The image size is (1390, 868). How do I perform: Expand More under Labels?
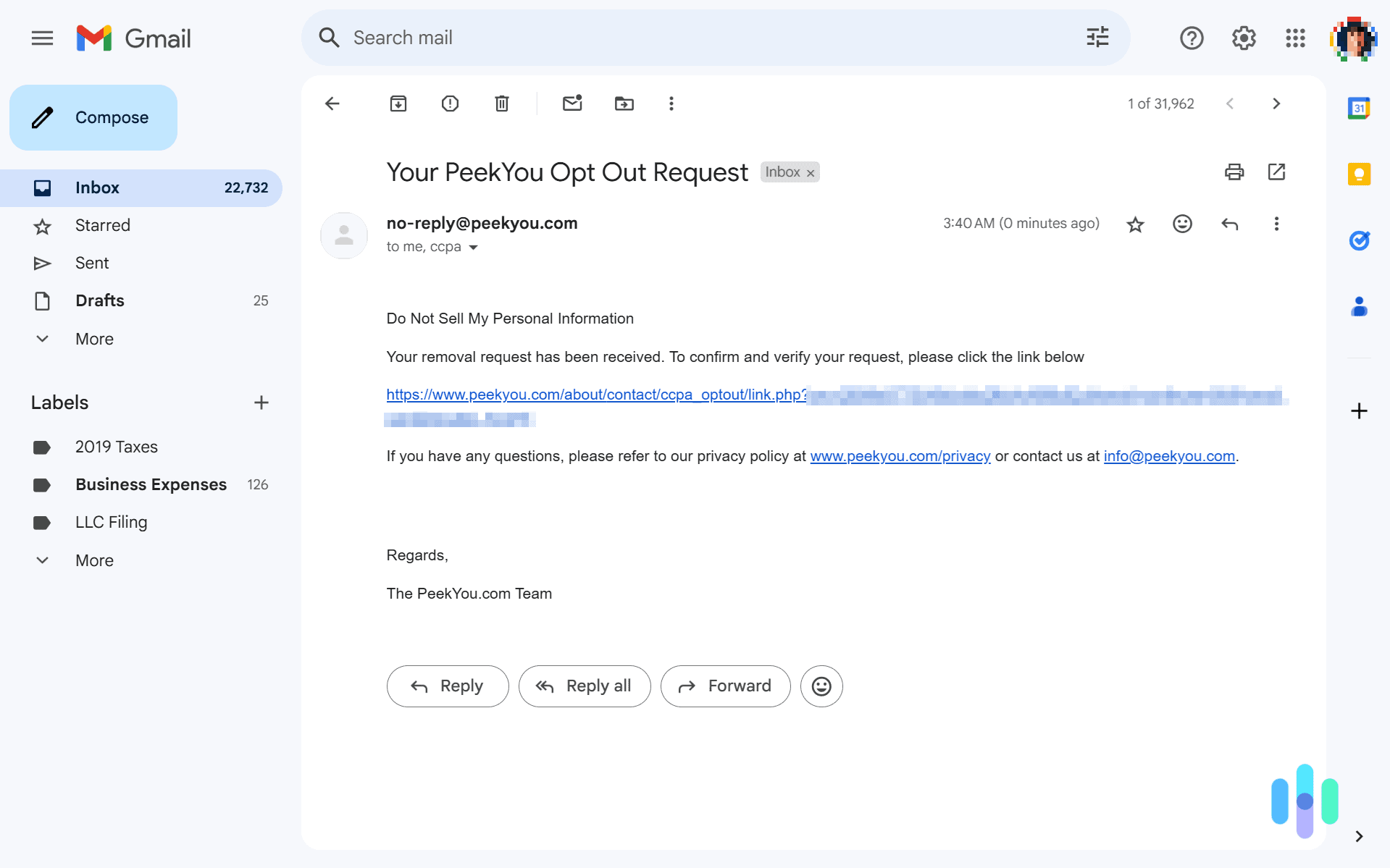[x=94, y=560]
